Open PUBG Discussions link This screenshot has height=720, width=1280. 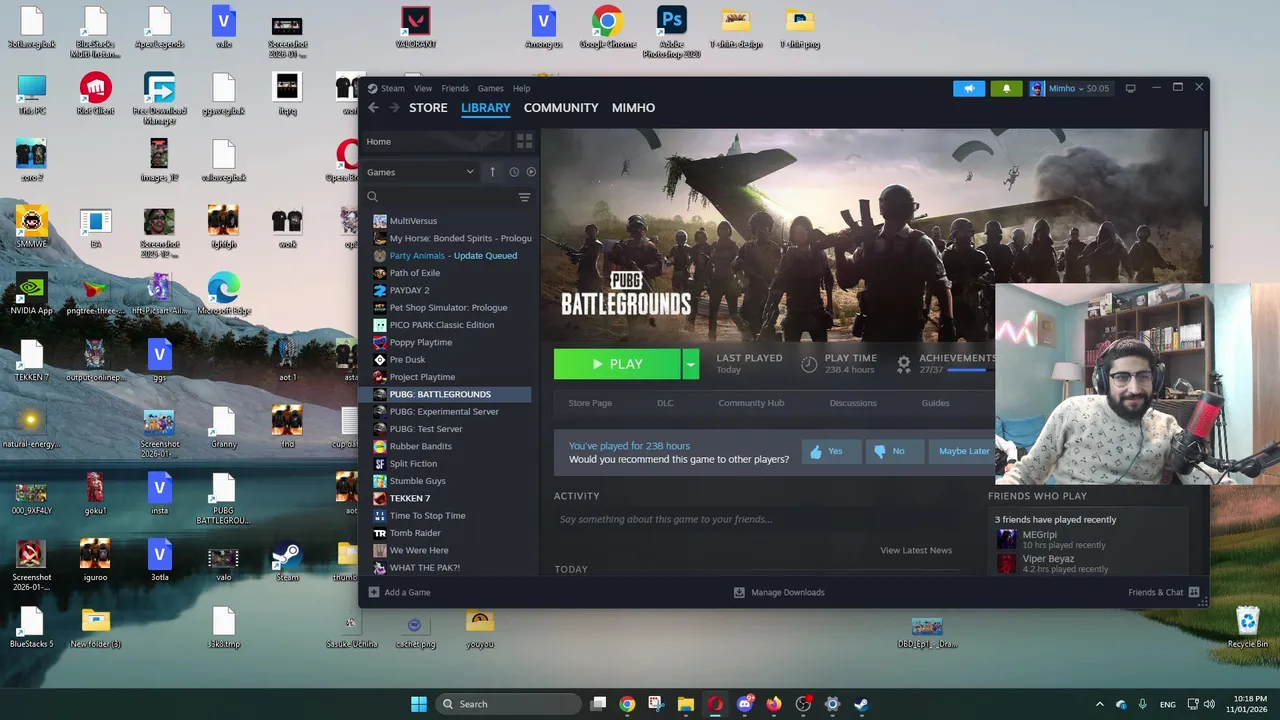coord(853,403)
